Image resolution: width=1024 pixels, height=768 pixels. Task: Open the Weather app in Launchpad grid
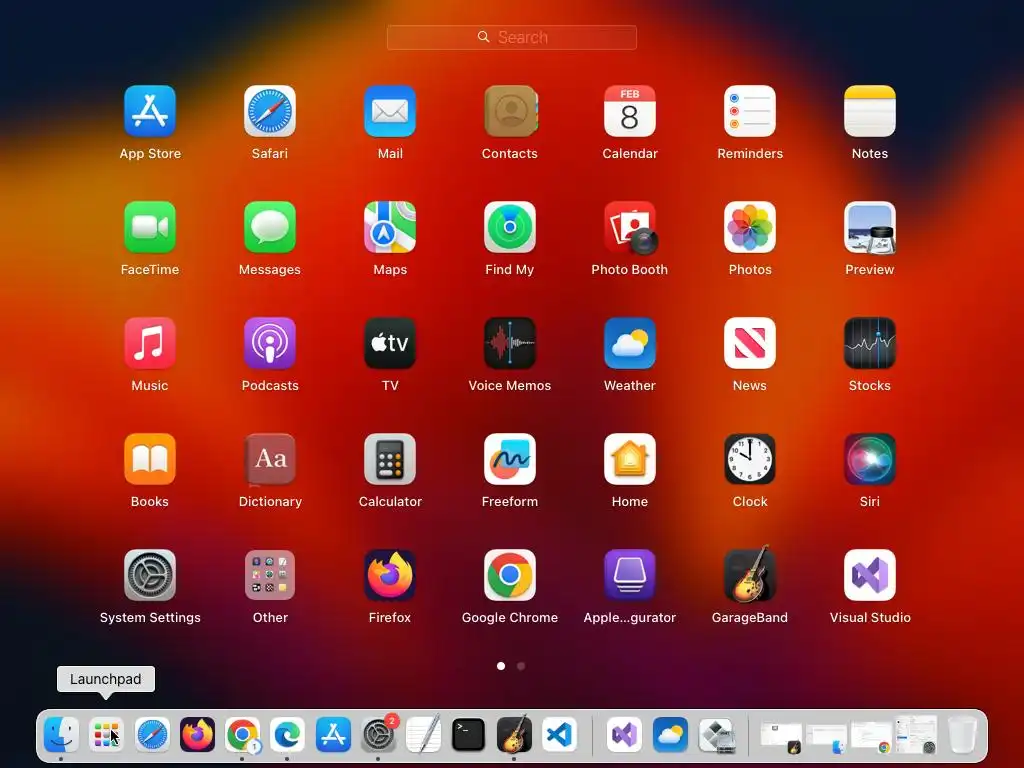[x=630, y=343]
